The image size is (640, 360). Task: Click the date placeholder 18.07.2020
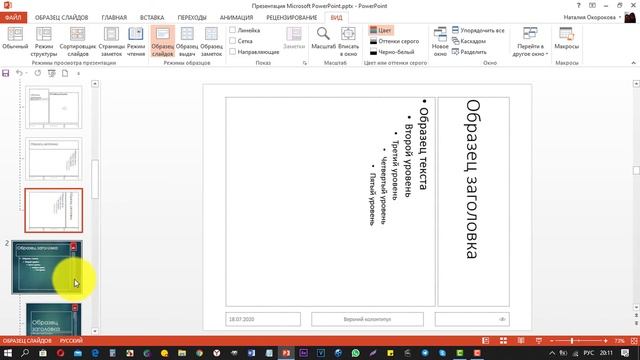pyautogui.click(x=263, y=319)
